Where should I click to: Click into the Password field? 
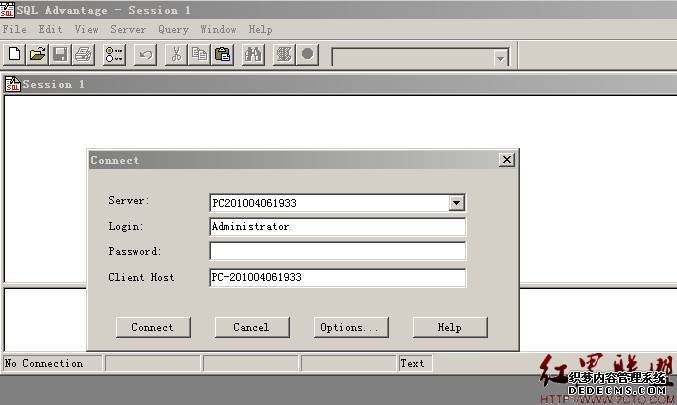point(337,251)
